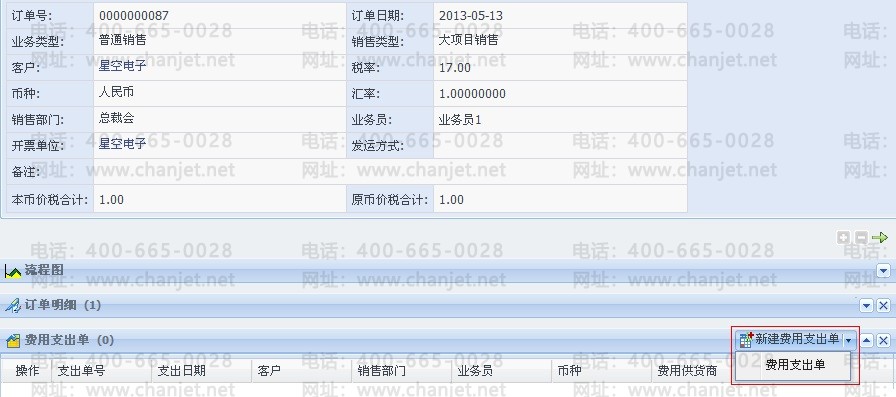Click the minus collapse-all icon

pyautogui.click(x=861, y=238)
